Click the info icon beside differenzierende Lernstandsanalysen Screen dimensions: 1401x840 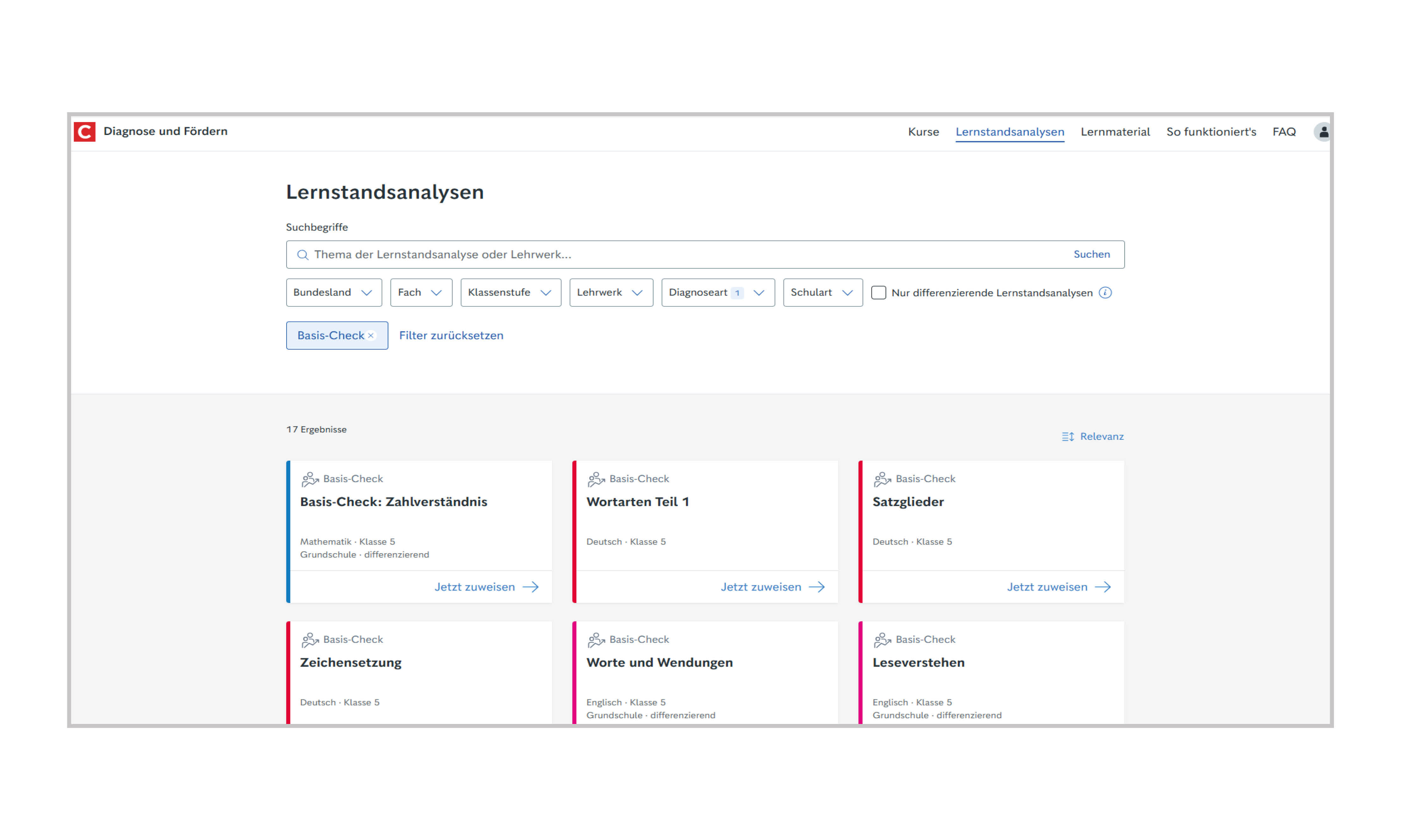click(x=1105, y=293)
